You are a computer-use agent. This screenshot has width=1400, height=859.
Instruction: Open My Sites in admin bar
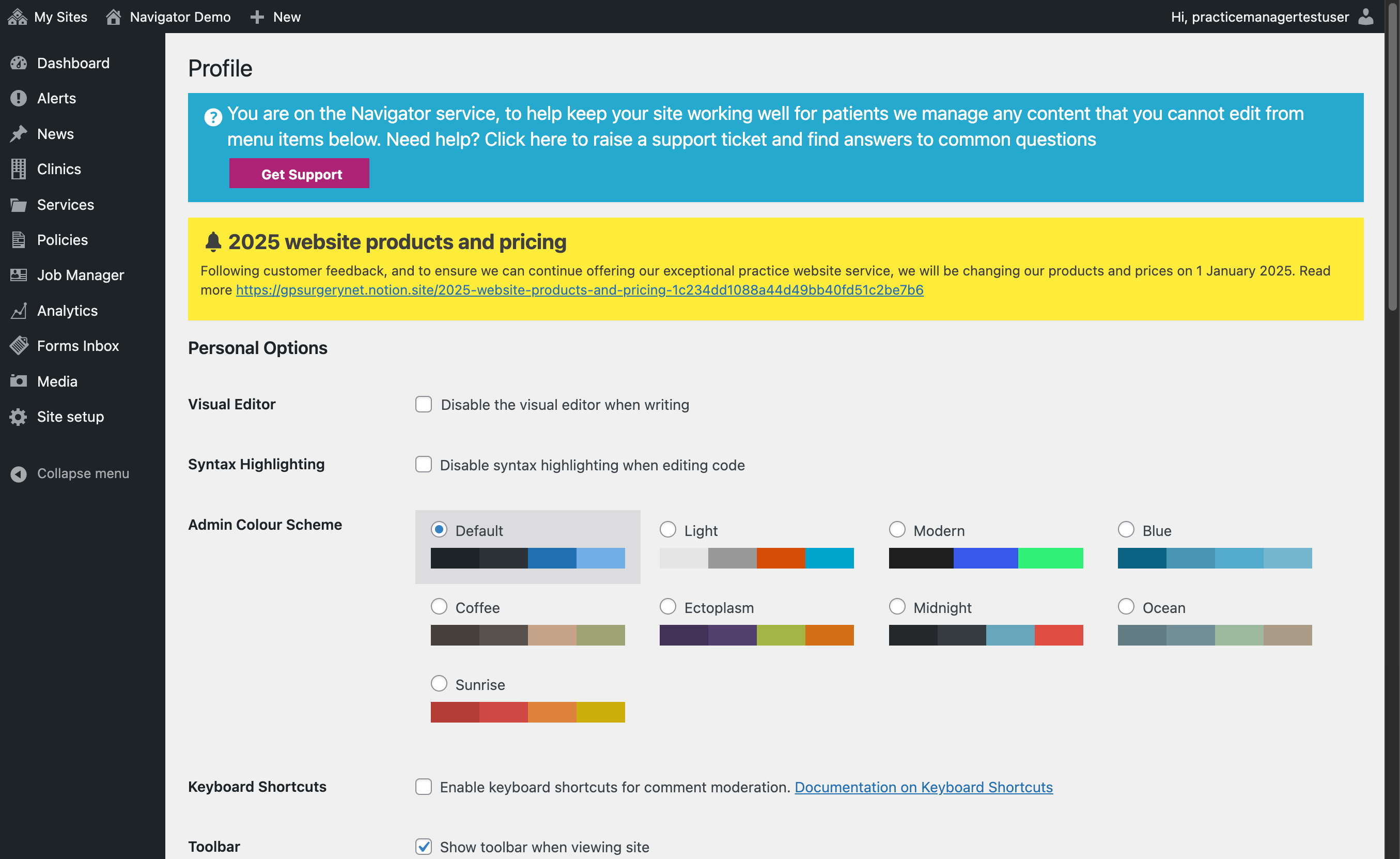click(48, 17)
